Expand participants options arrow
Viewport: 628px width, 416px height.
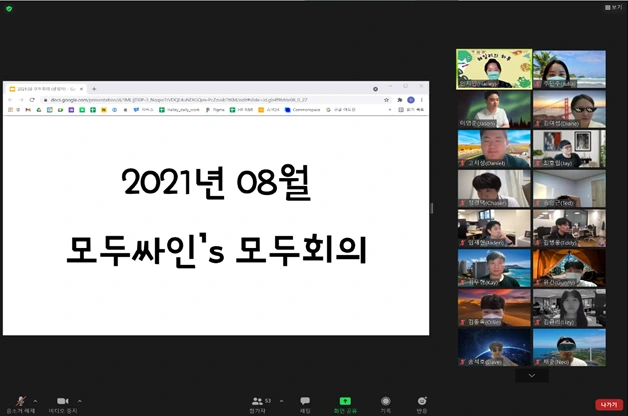[x=281, y=401]
